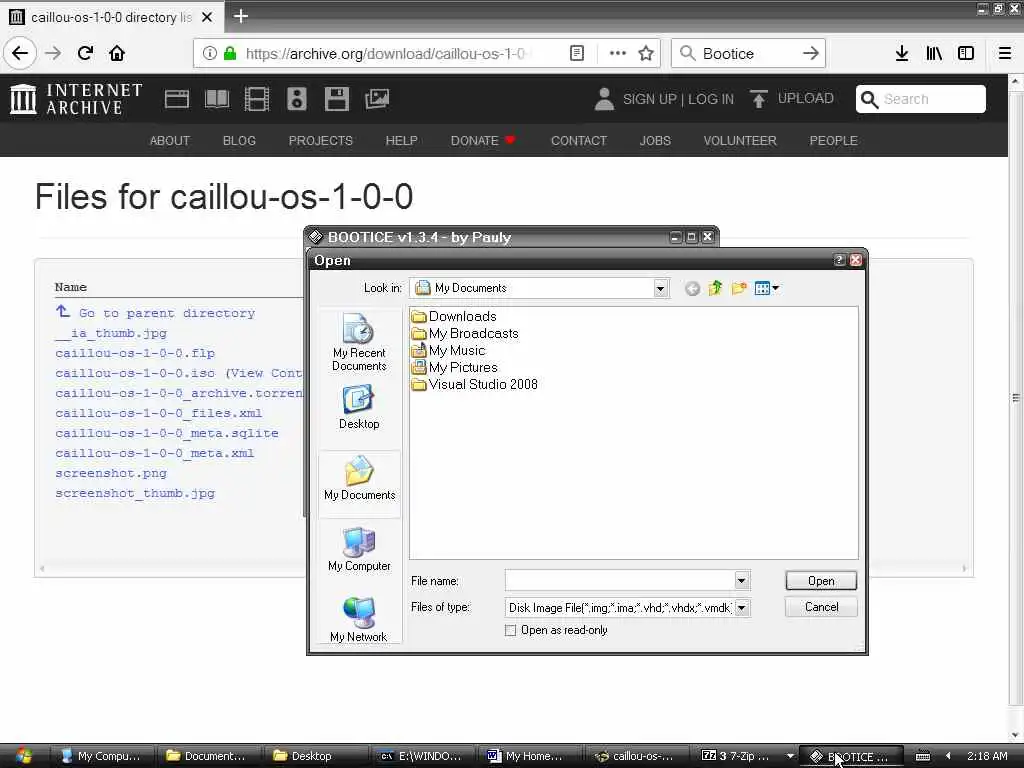Select the My Music folder

449,351
